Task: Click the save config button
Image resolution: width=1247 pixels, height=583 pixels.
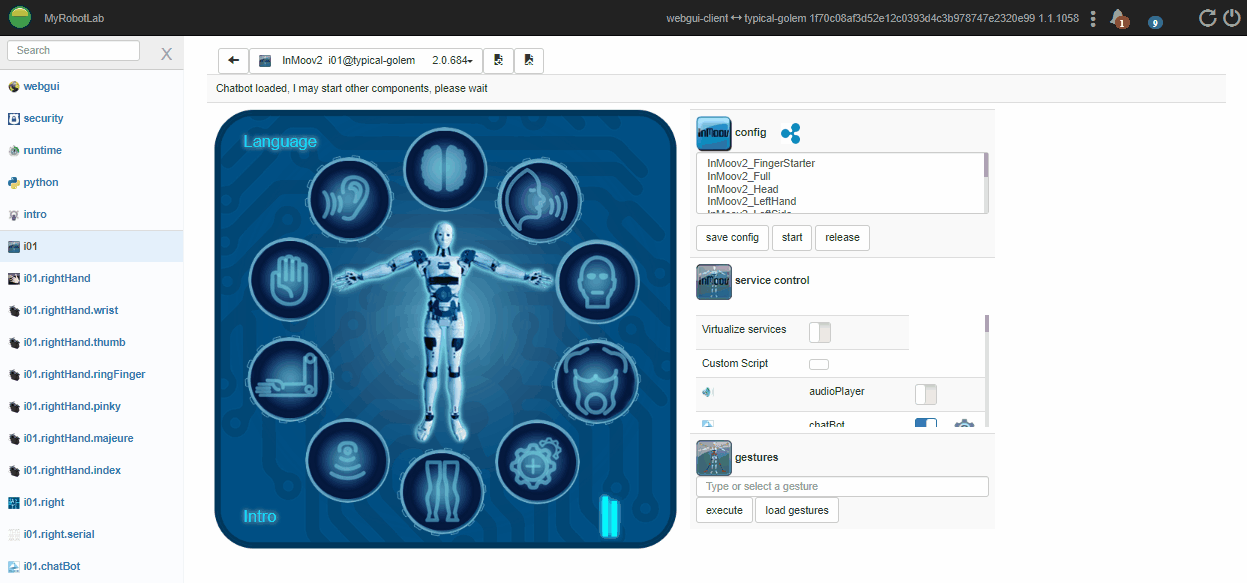Action: (731, 238)
